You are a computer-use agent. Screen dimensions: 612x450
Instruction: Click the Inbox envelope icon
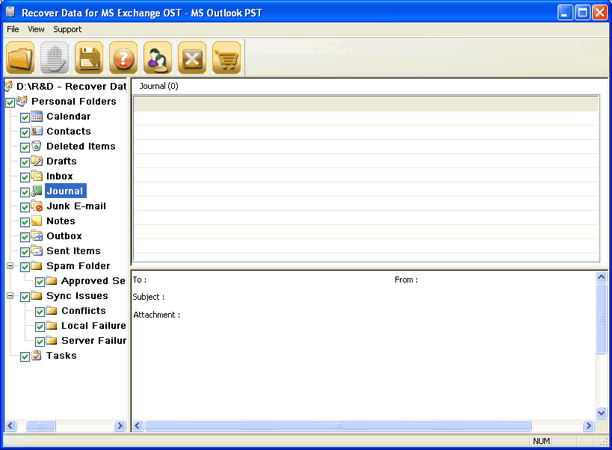pos(37,176)
